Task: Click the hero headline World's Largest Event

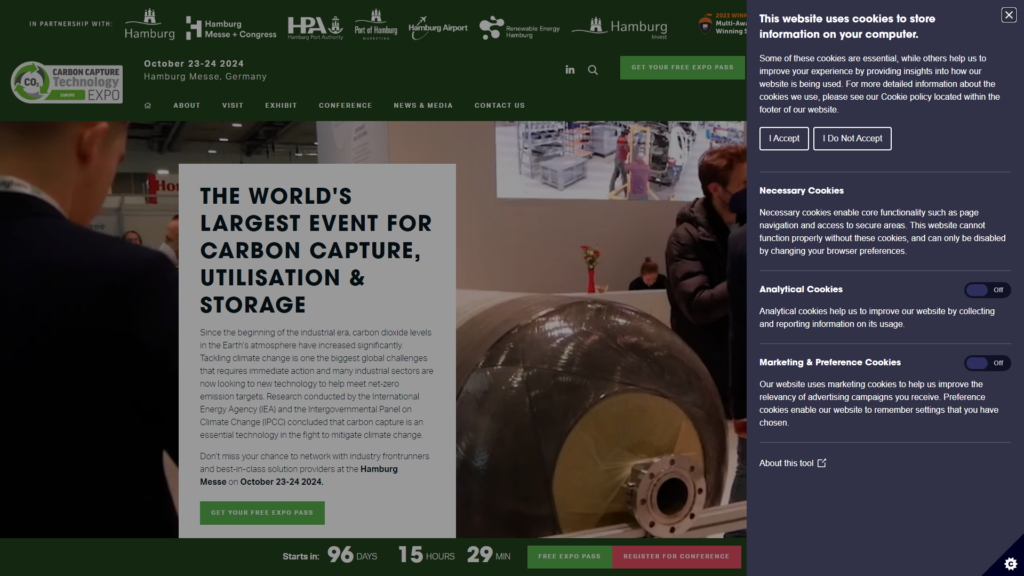Action: [316, 250]
